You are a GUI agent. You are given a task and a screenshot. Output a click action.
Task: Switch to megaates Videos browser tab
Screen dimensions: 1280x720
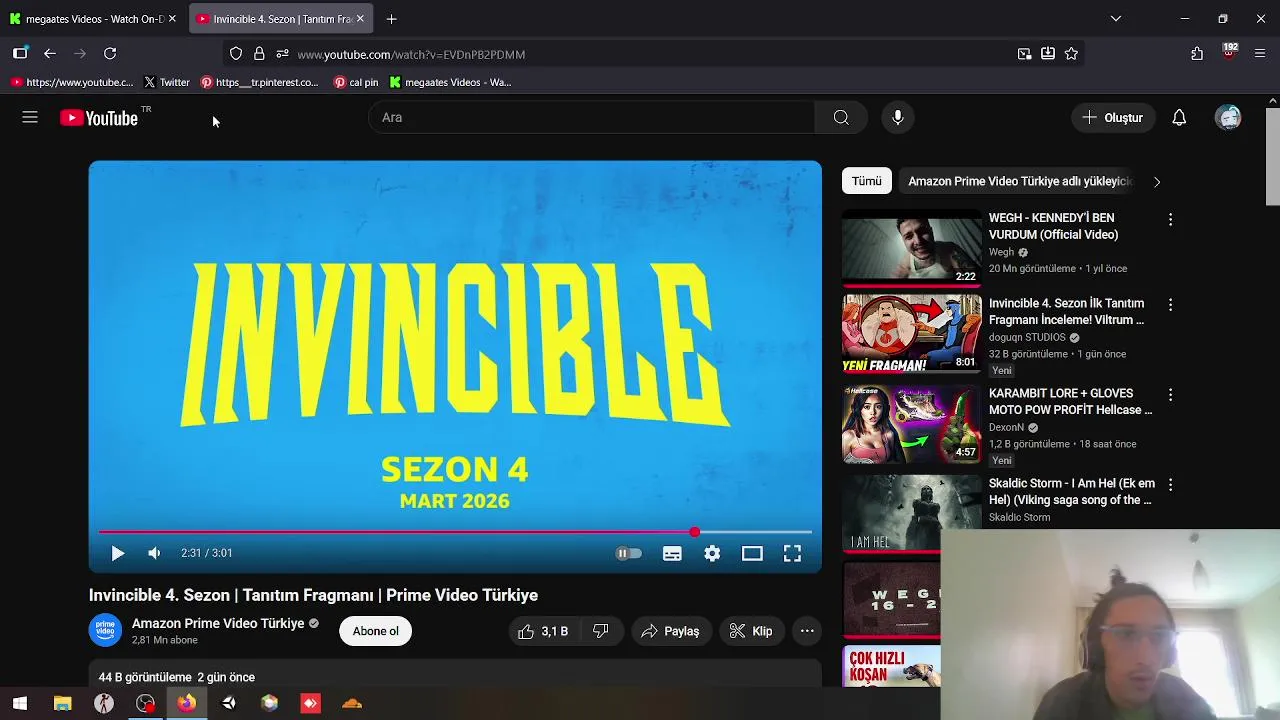click(x=94, y=19)
